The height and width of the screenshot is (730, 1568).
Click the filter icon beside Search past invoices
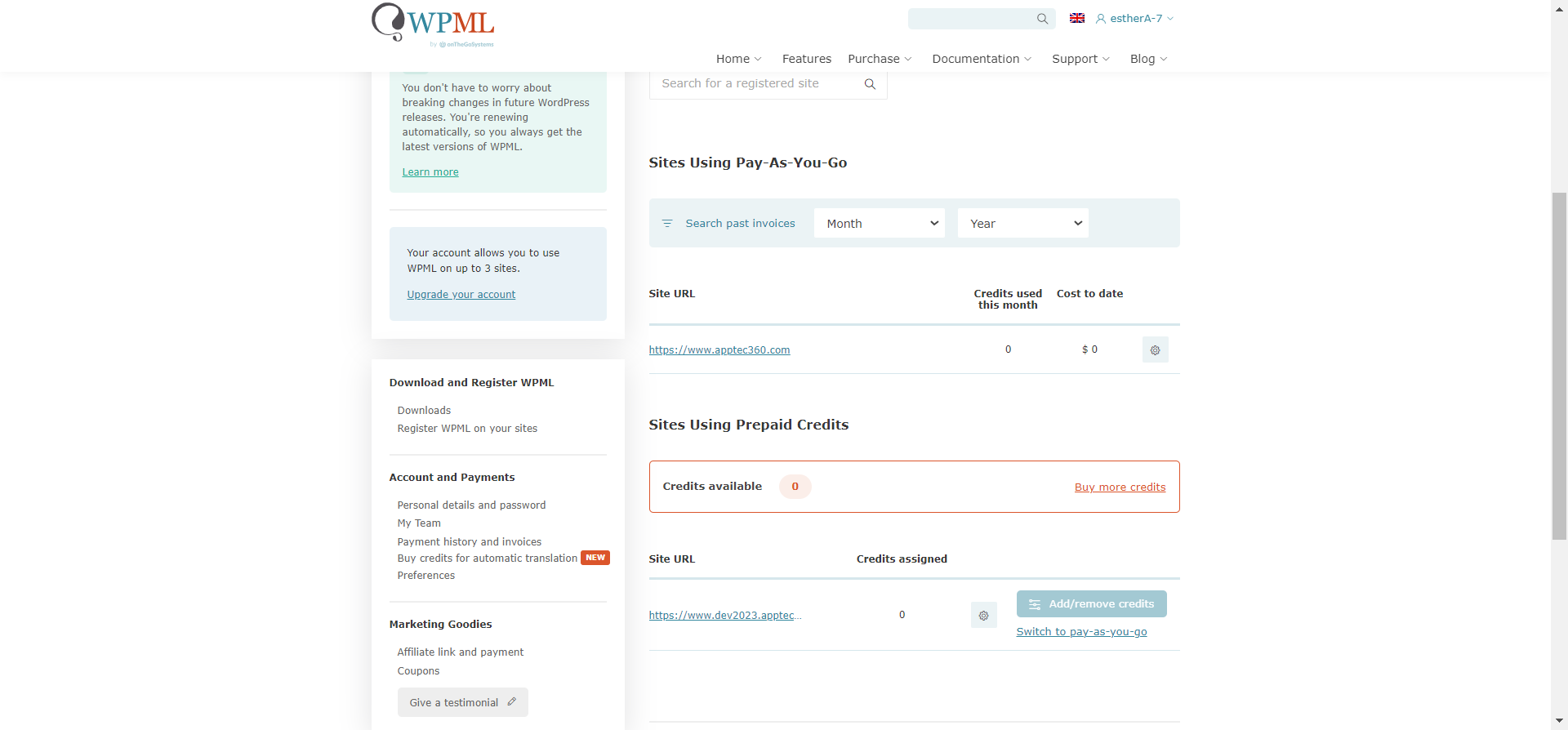(x=667, y=224)
